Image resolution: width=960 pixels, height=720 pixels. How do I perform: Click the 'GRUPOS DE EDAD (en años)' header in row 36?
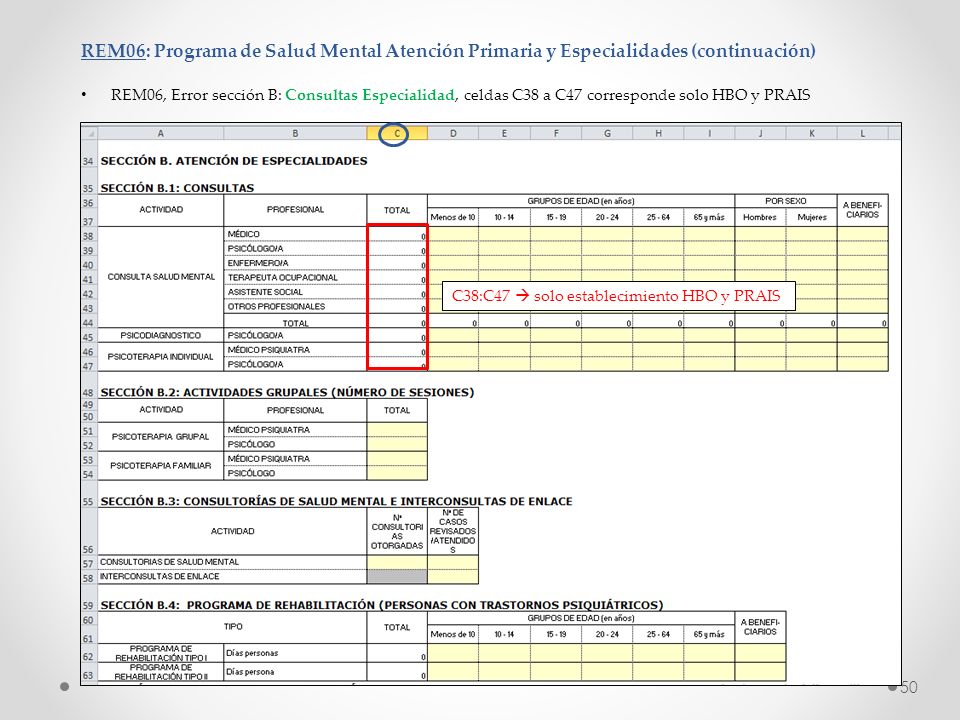580,201
